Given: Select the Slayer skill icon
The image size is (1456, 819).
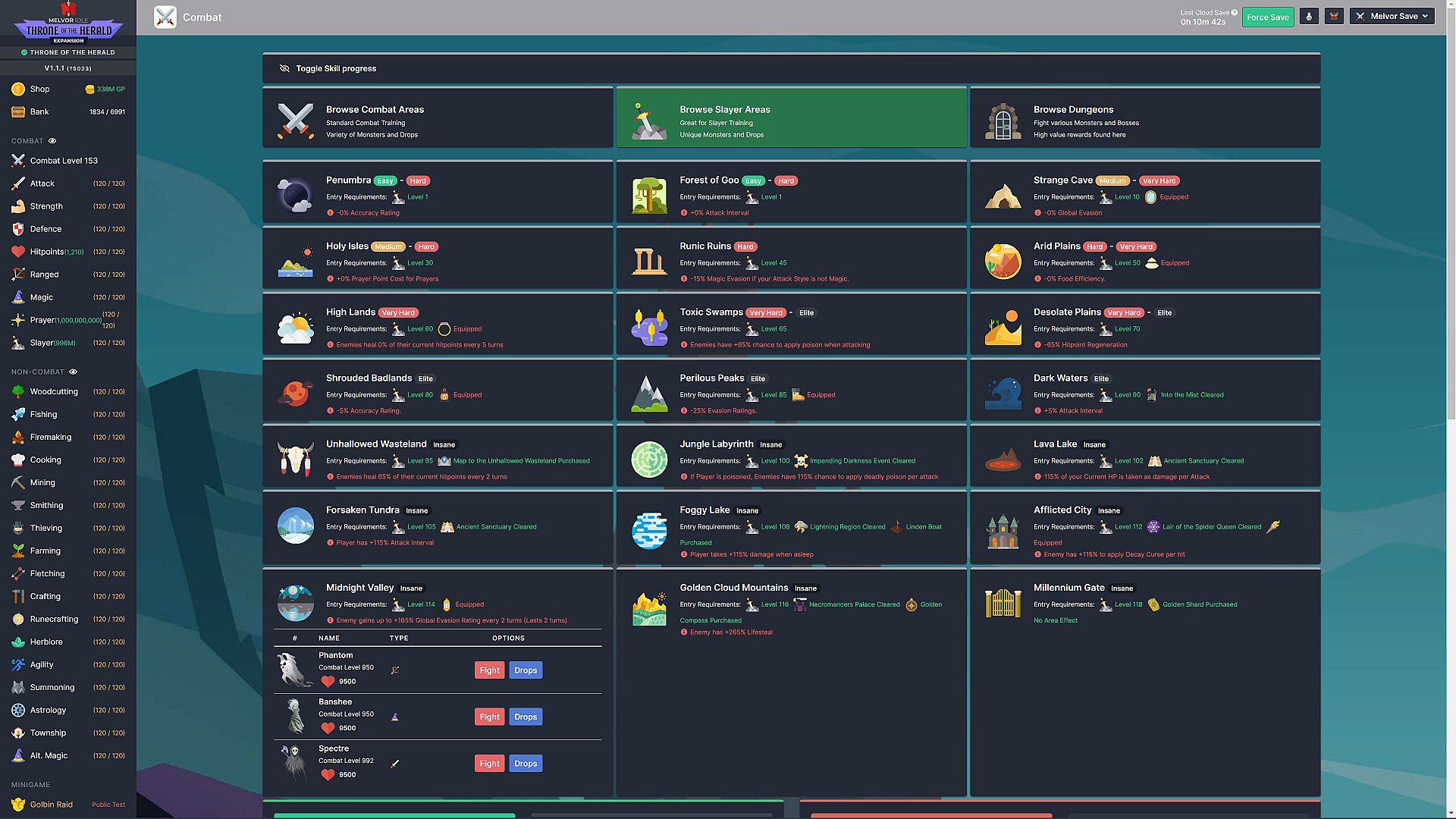Looking at the screenshot, I should [x=18, y=343].
